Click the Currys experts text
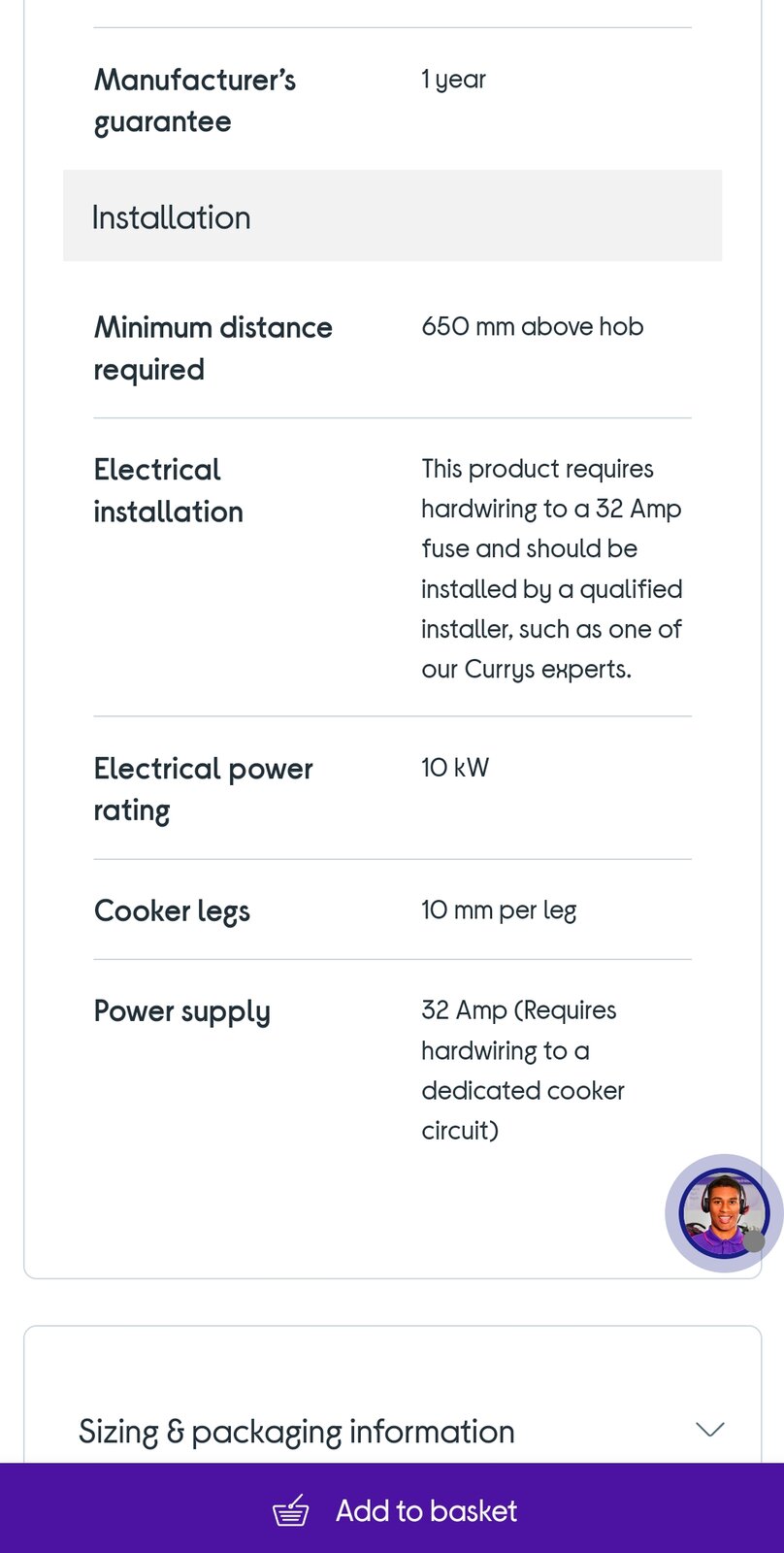The width and height of the screenshot is (784, 1553). point(547,670)
